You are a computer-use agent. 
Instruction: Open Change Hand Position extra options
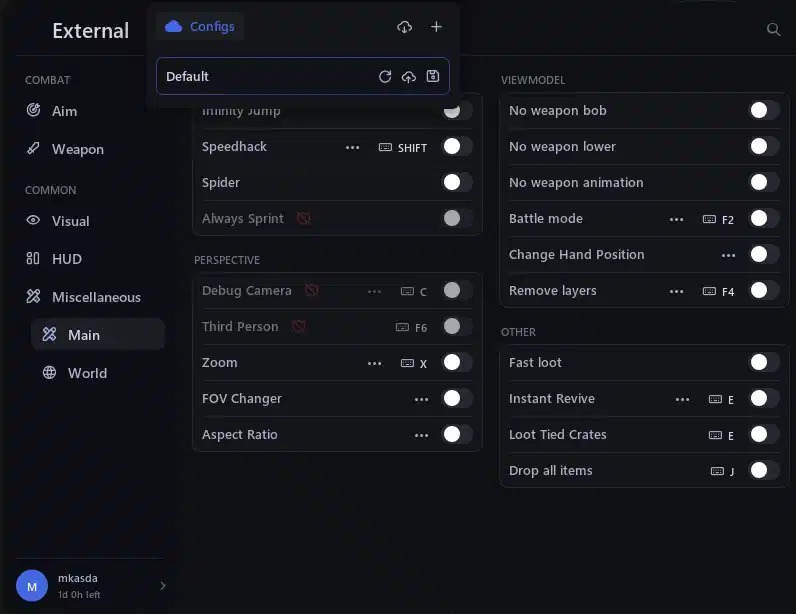click(x=728, y=255)
